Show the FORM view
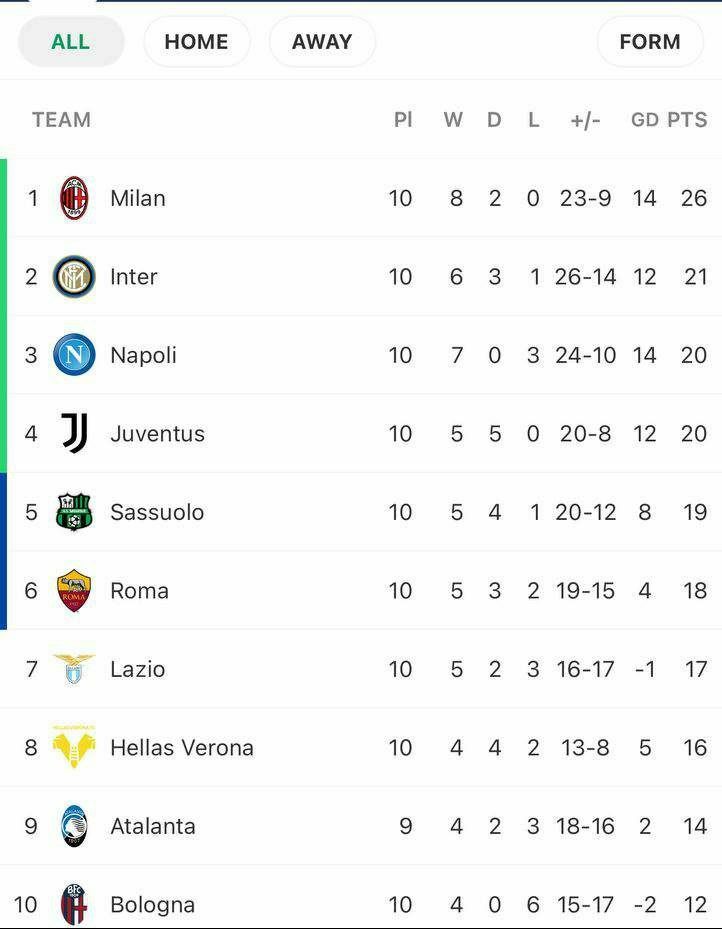Screen dimensions: 722x929 click(x=650, y=42)
